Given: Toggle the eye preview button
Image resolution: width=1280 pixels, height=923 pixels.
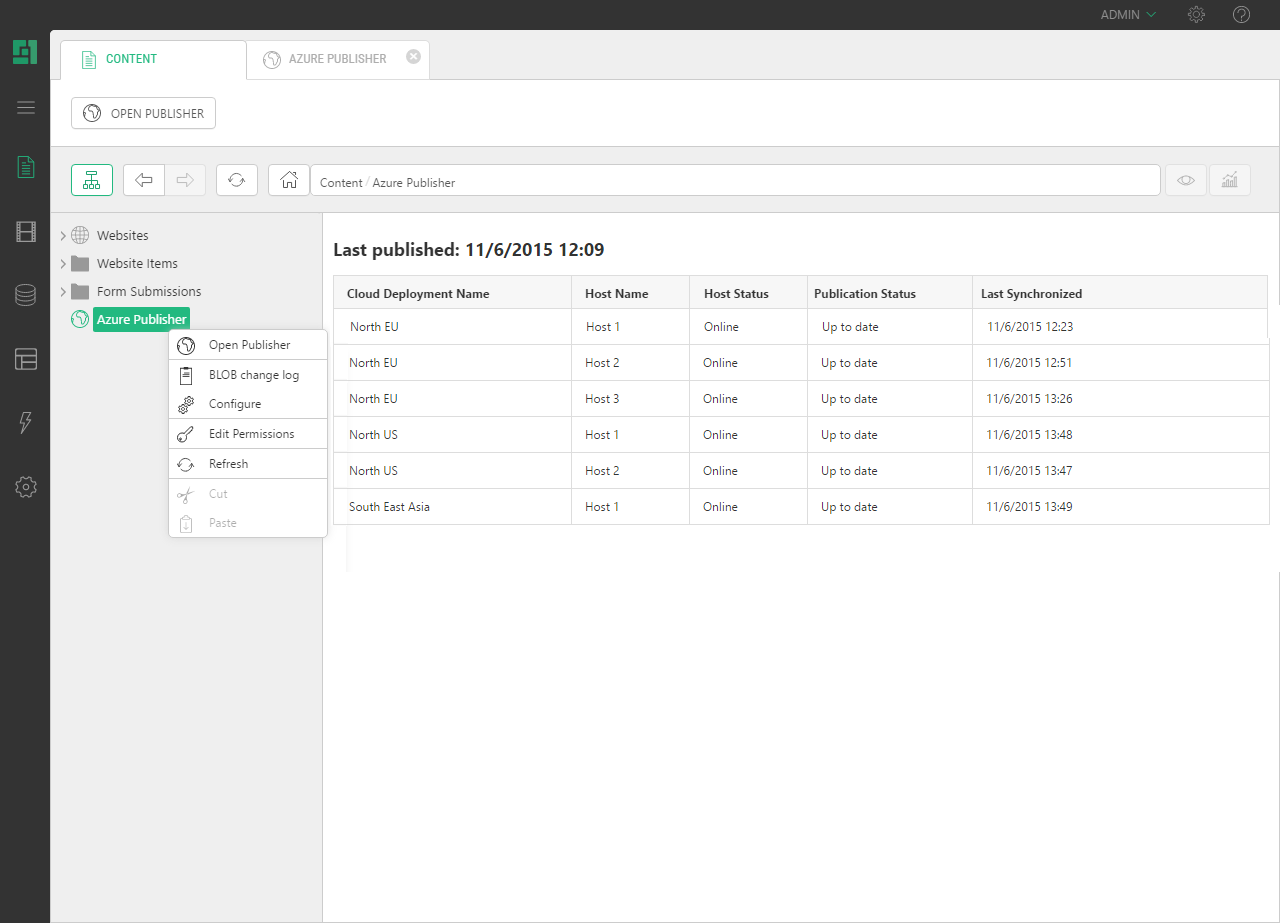Looking at the screenshot, I should pos(1186,180).
